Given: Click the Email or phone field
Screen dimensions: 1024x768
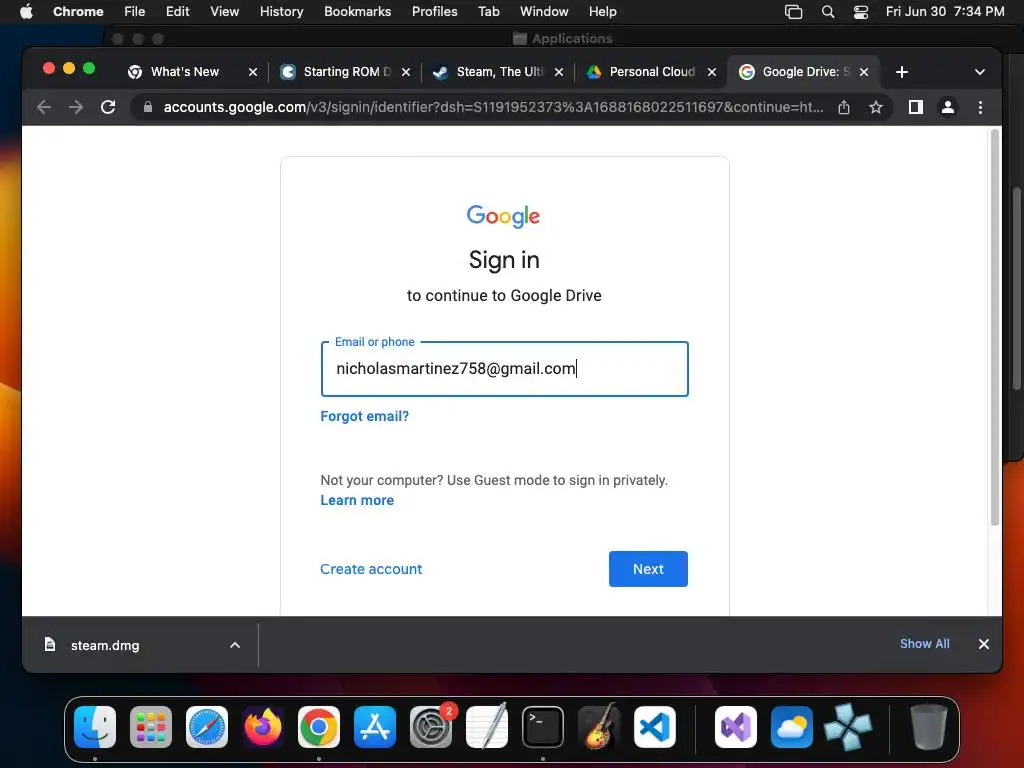Looking at the screenshot, I should [504, 369].
